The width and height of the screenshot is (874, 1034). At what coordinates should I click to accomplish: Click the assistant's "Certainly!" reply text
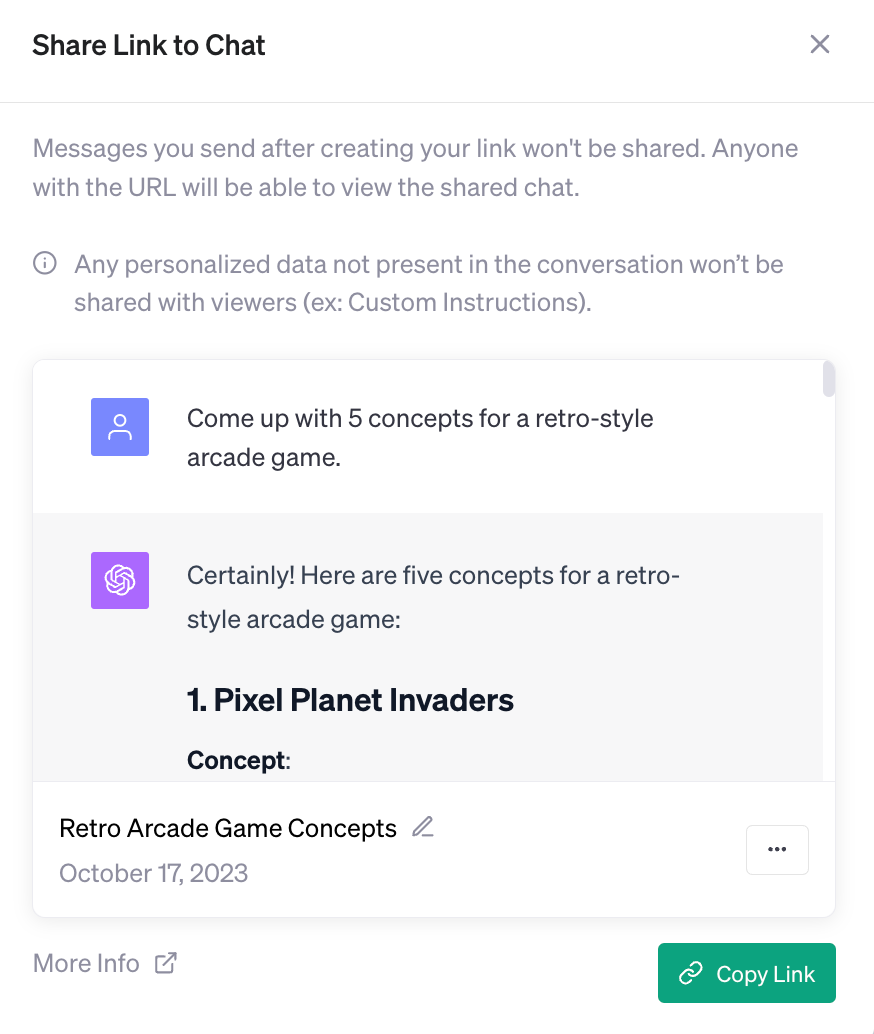[x=433, y=597]
